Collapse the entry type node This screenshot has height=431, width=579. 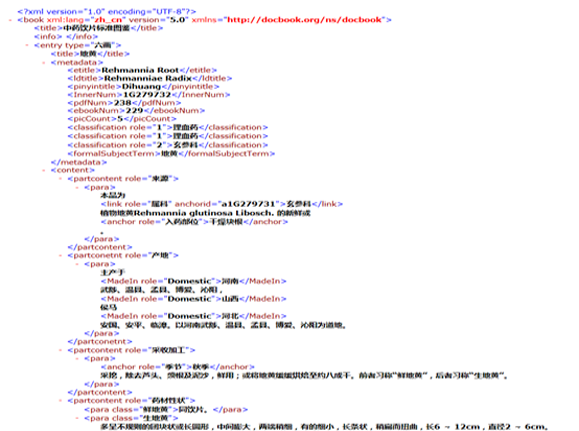(27, 45)
